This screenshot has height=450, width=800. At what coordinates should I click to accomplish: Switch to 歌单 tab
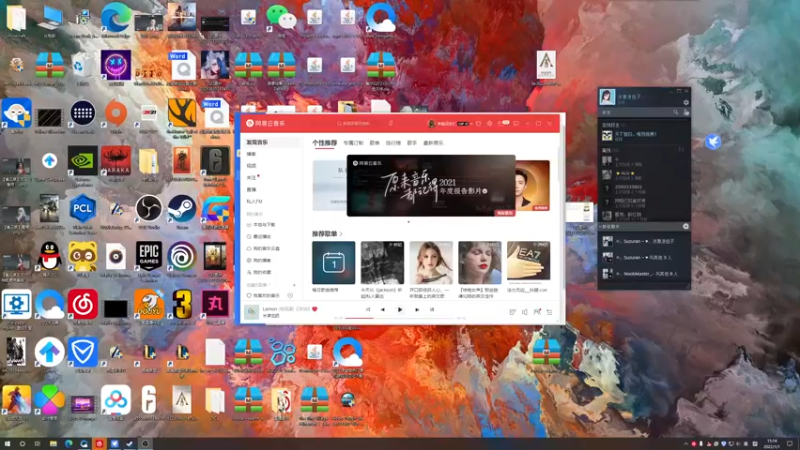[374, 143]
